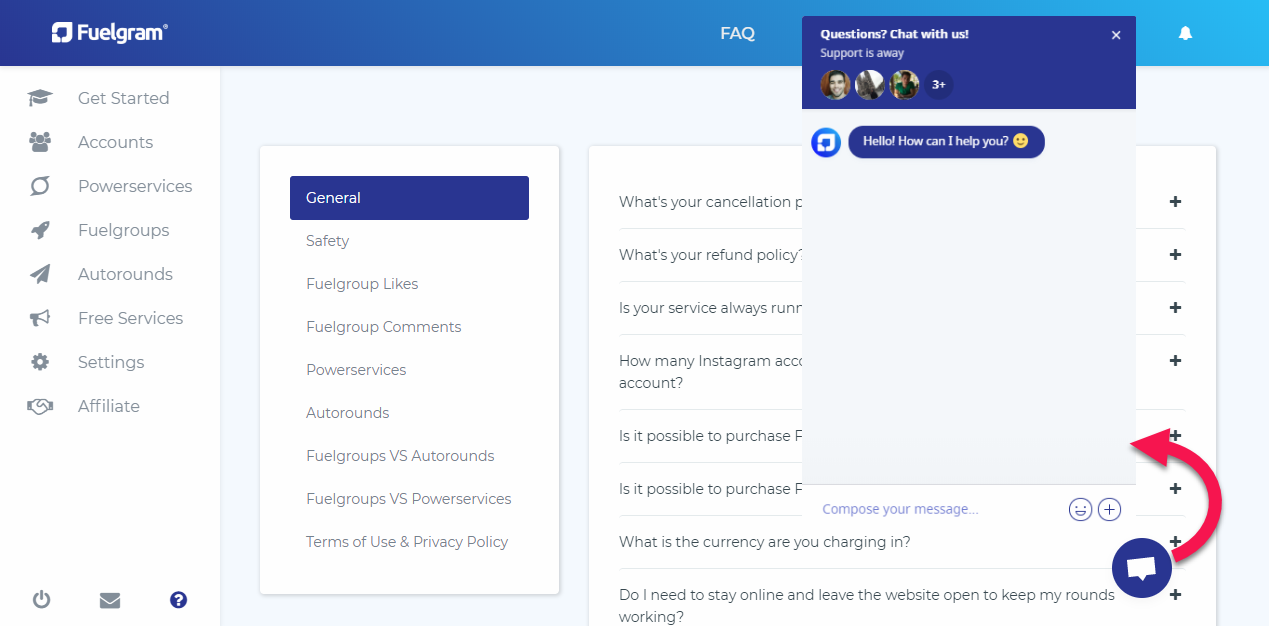Image resolution: width=1269 pixels, height=626 pixels.
Task: Expand the currency charging question
Action: tap(1175, 542)
